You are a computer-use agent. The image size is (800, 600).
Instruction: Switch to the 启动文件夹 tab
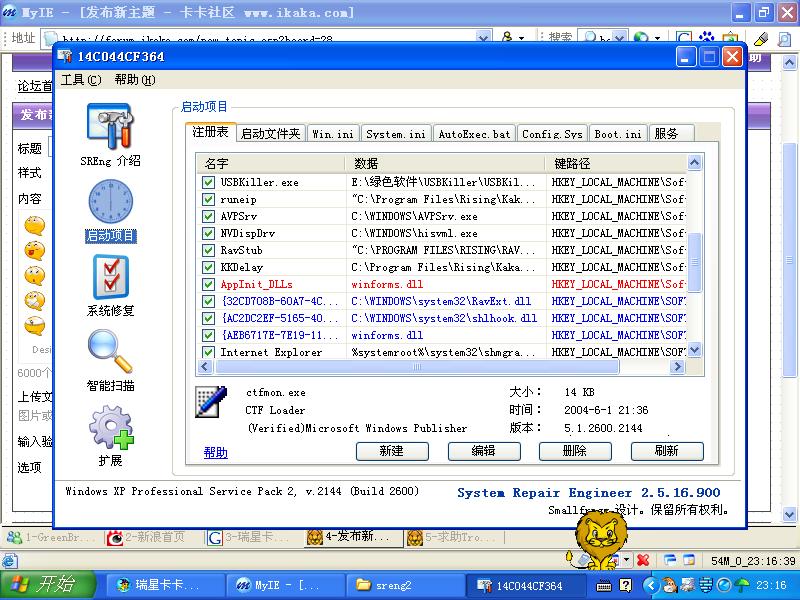pos(270,134)
